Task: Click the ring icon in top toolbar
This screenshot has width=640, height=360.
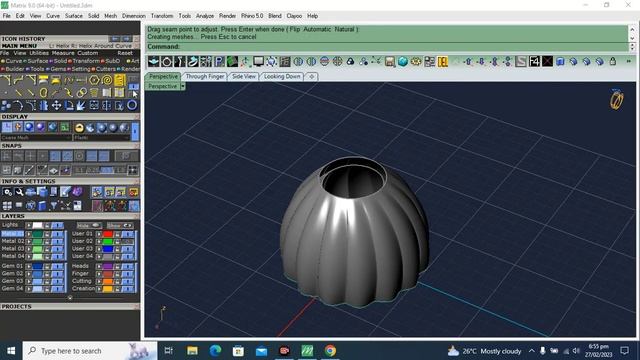Action: (167, 62)
